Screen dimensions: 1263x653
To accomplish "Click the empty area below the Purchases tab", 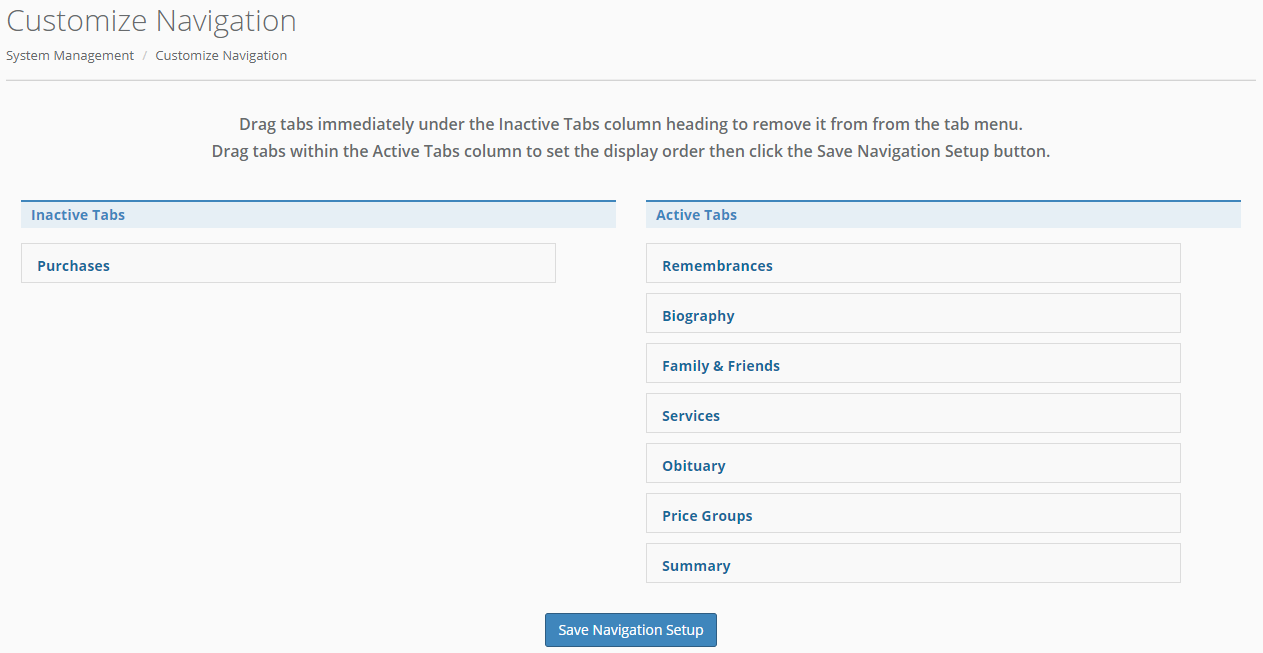I will click(288, 420).
